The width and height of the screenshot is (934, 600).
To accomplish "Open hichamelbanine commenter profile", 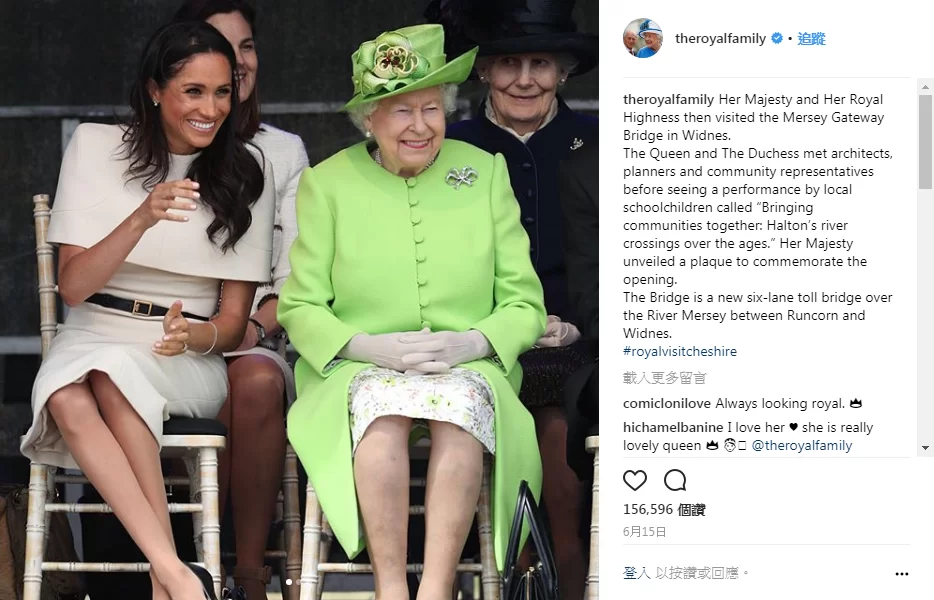I will (x=673, y=427).
